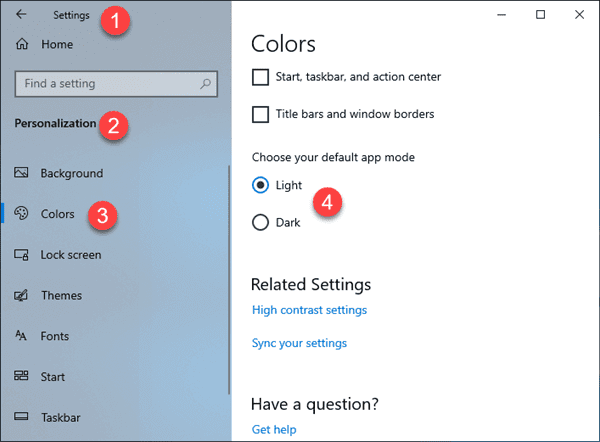Click the Taskbar icon in sidebar
The width and height of the screenshot is (600, 442).
click(22, 417)
